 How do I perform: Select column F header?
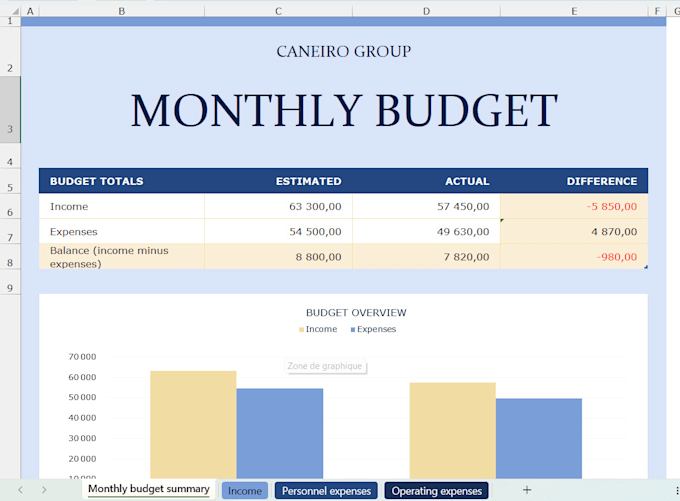[x=657, y=11]
